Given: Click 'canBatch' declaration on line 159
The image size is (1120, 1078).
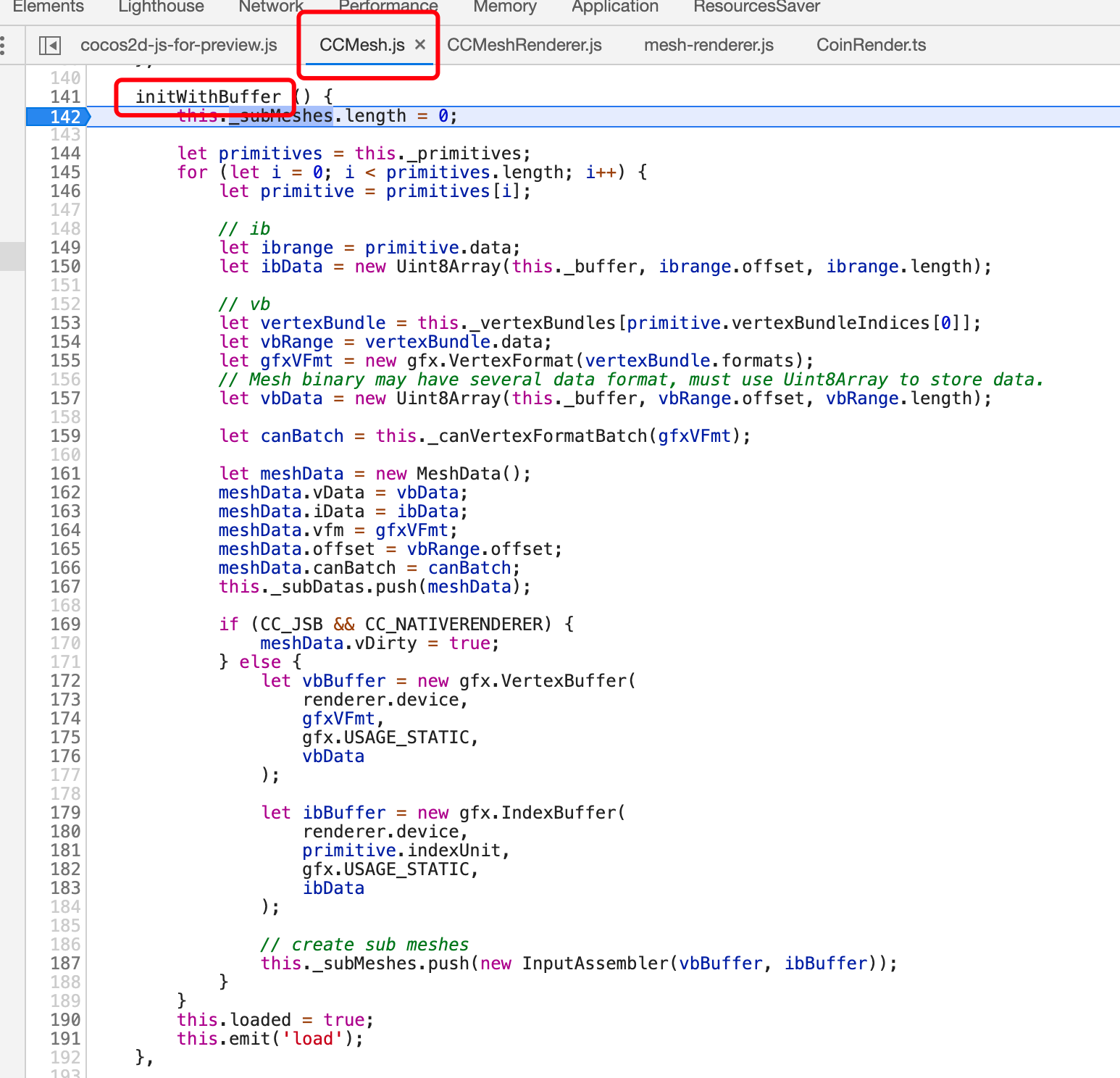Looking at the screenshot, I should (x=302, y=436).
